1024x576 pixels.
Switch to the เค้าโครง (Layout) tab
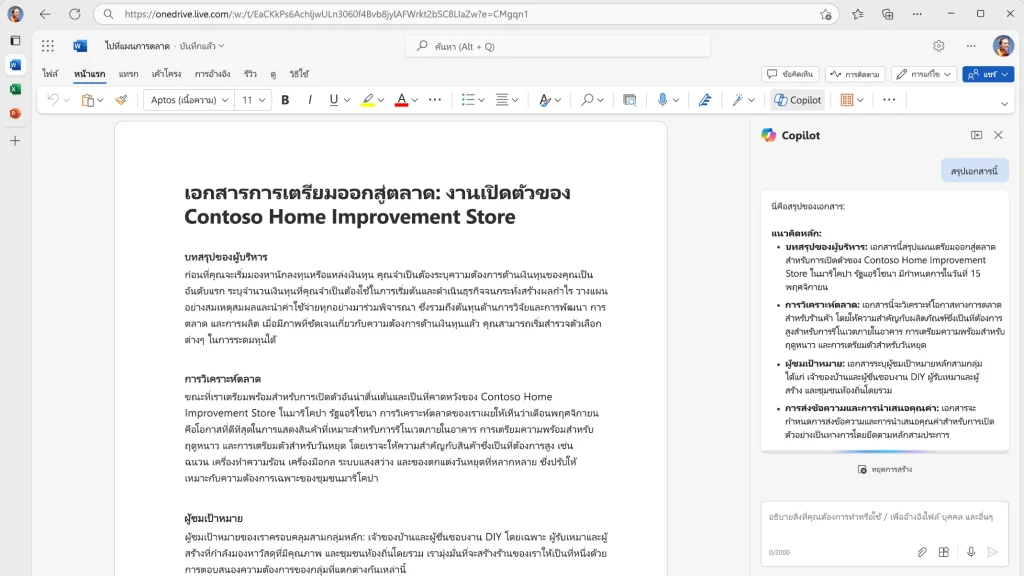(167, 74)
